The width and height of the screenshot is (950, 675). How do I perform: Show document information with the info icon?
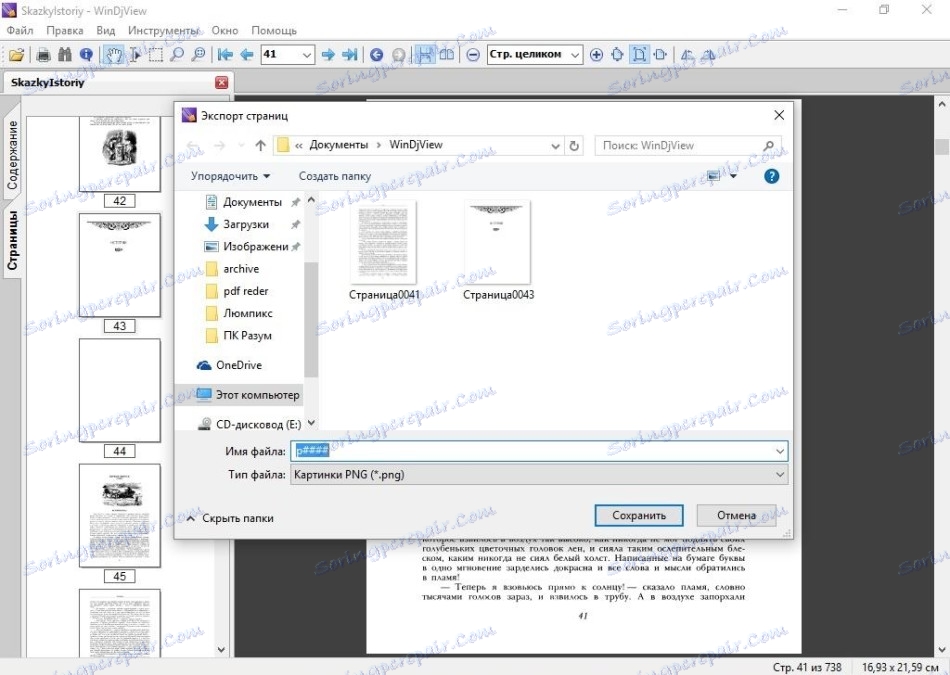pyautogui.click(x=87, y=55)
